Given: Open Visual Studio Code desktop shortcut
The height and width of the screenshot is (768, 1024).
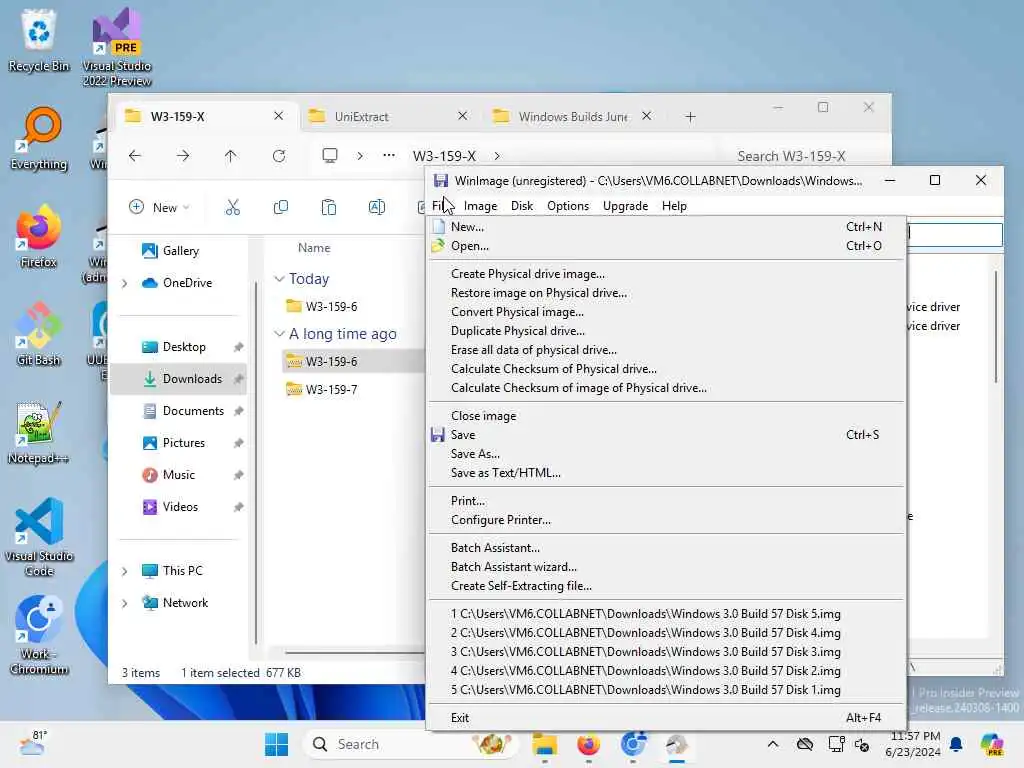Looking at the screenshot, I should 39,537.
